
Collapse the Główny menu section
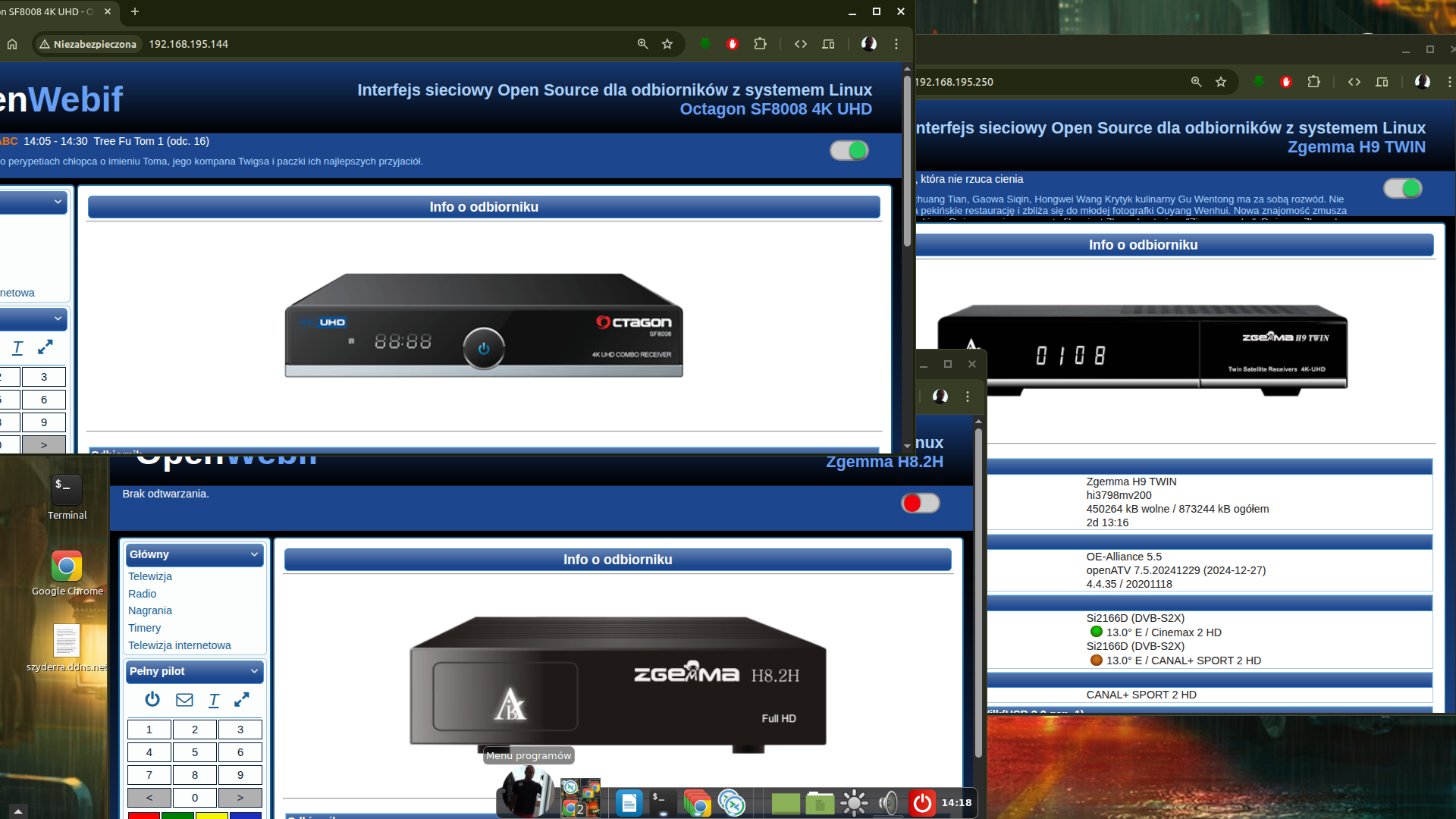[x=254, y=554]
